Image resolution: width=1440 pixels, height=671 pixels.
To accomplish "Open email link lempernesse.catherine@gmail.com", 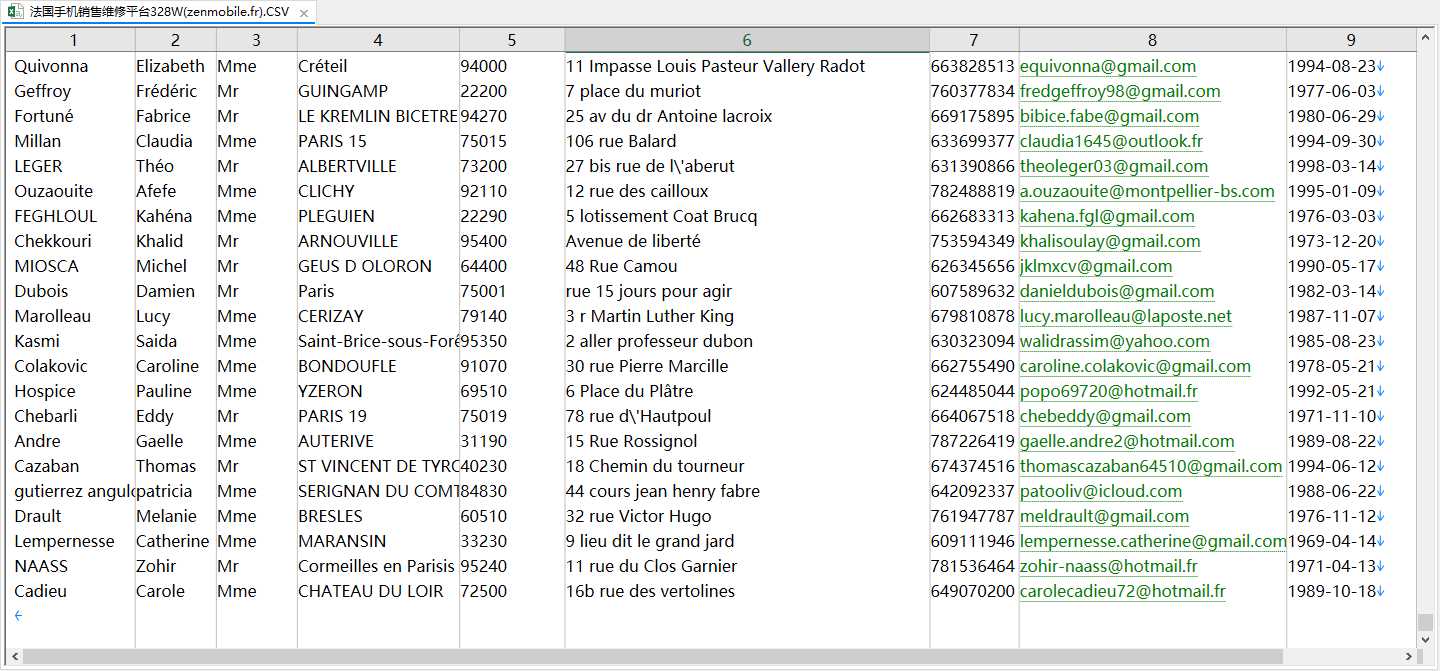I will pos(1153,541).
